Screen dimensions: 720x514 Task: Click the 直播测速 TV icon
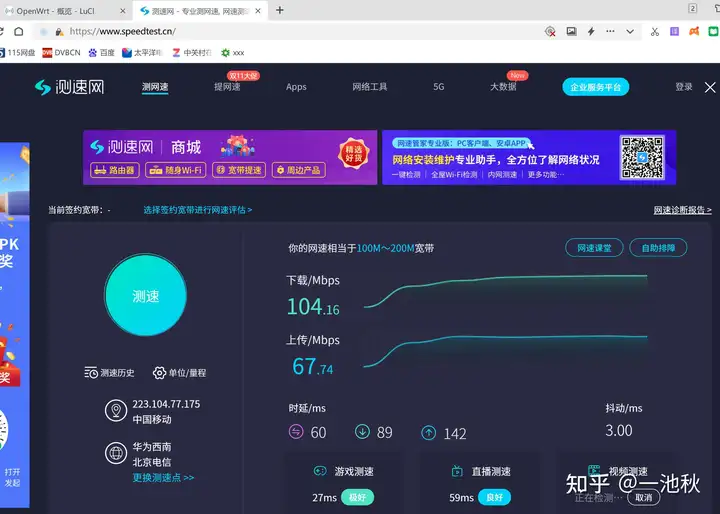(x=457, y=471)
